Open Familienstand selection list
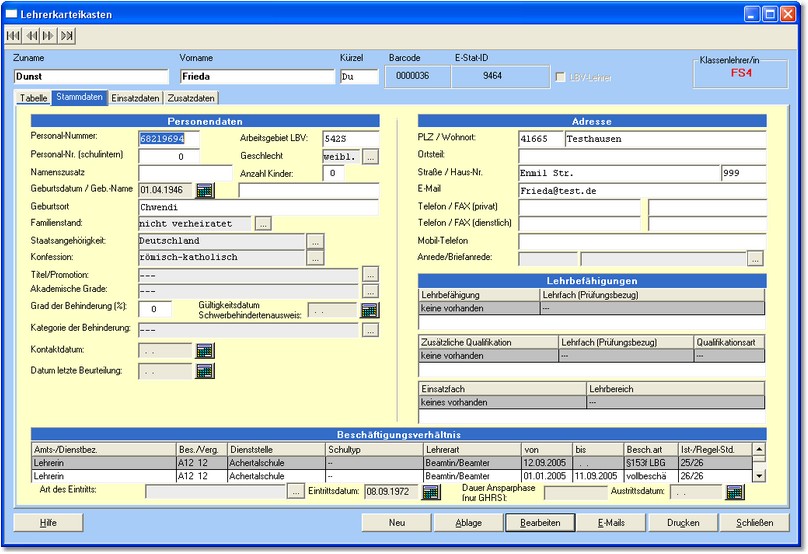808x554 pixels. [x=264, y=223]
